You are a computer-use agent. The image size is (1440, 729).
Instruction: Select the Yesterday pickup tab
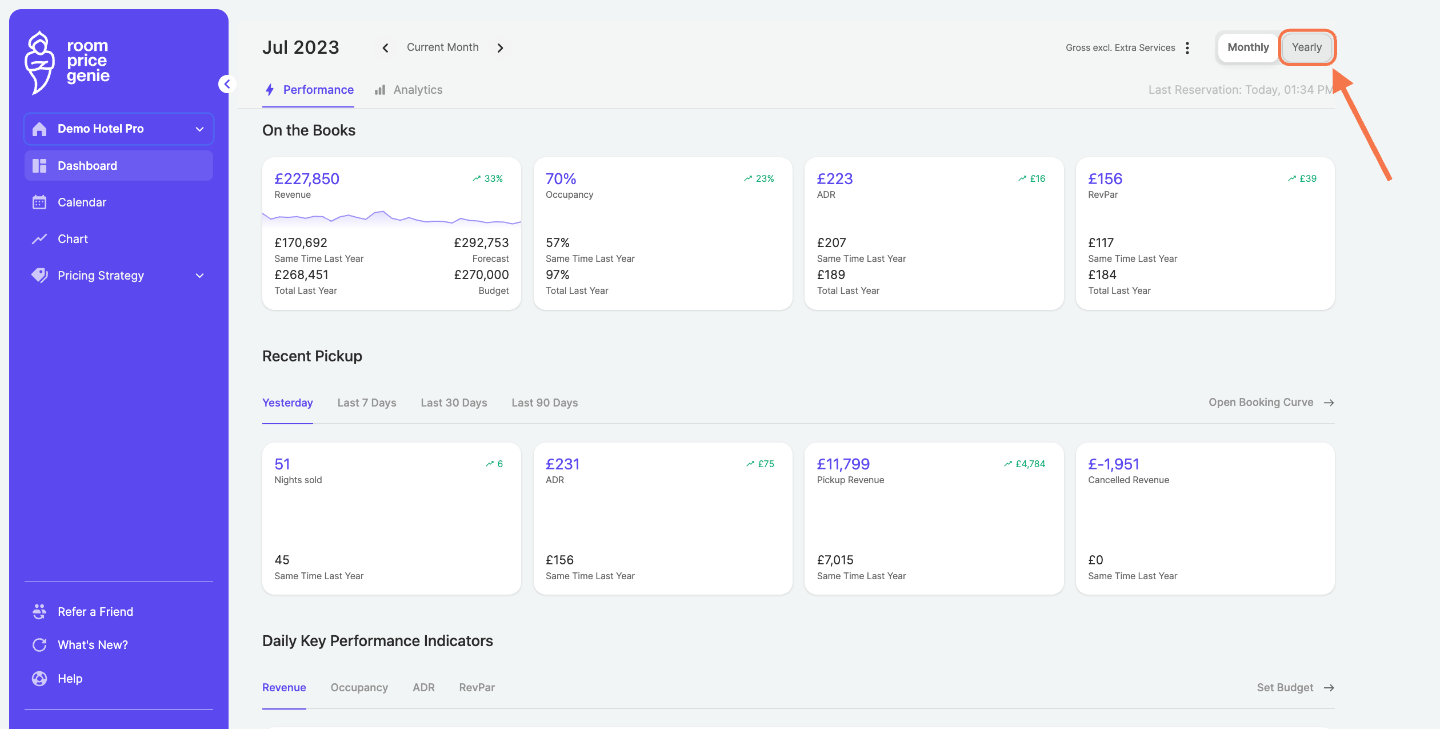(x=288, y=403)
